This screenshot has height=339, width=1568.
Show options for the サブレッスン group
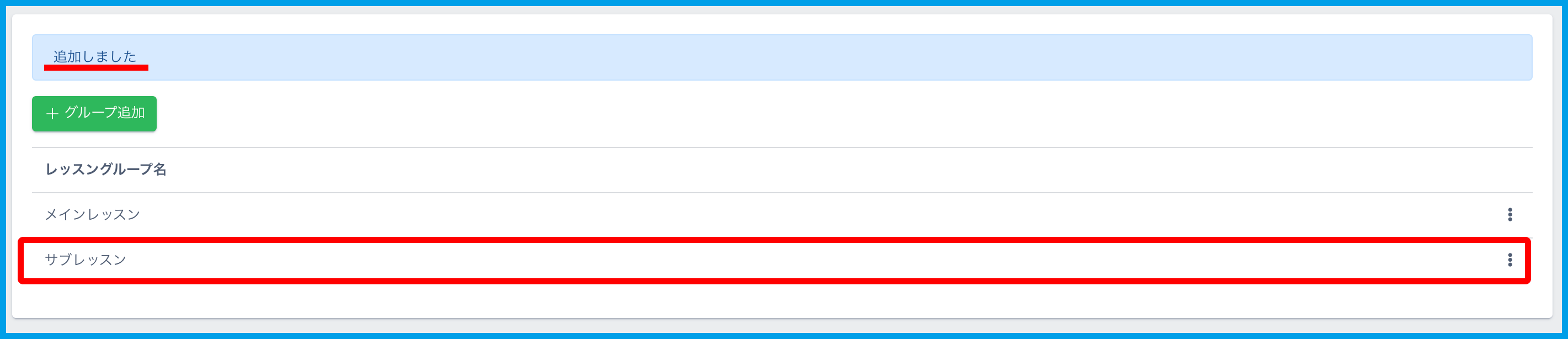[x=1510, y=260]
